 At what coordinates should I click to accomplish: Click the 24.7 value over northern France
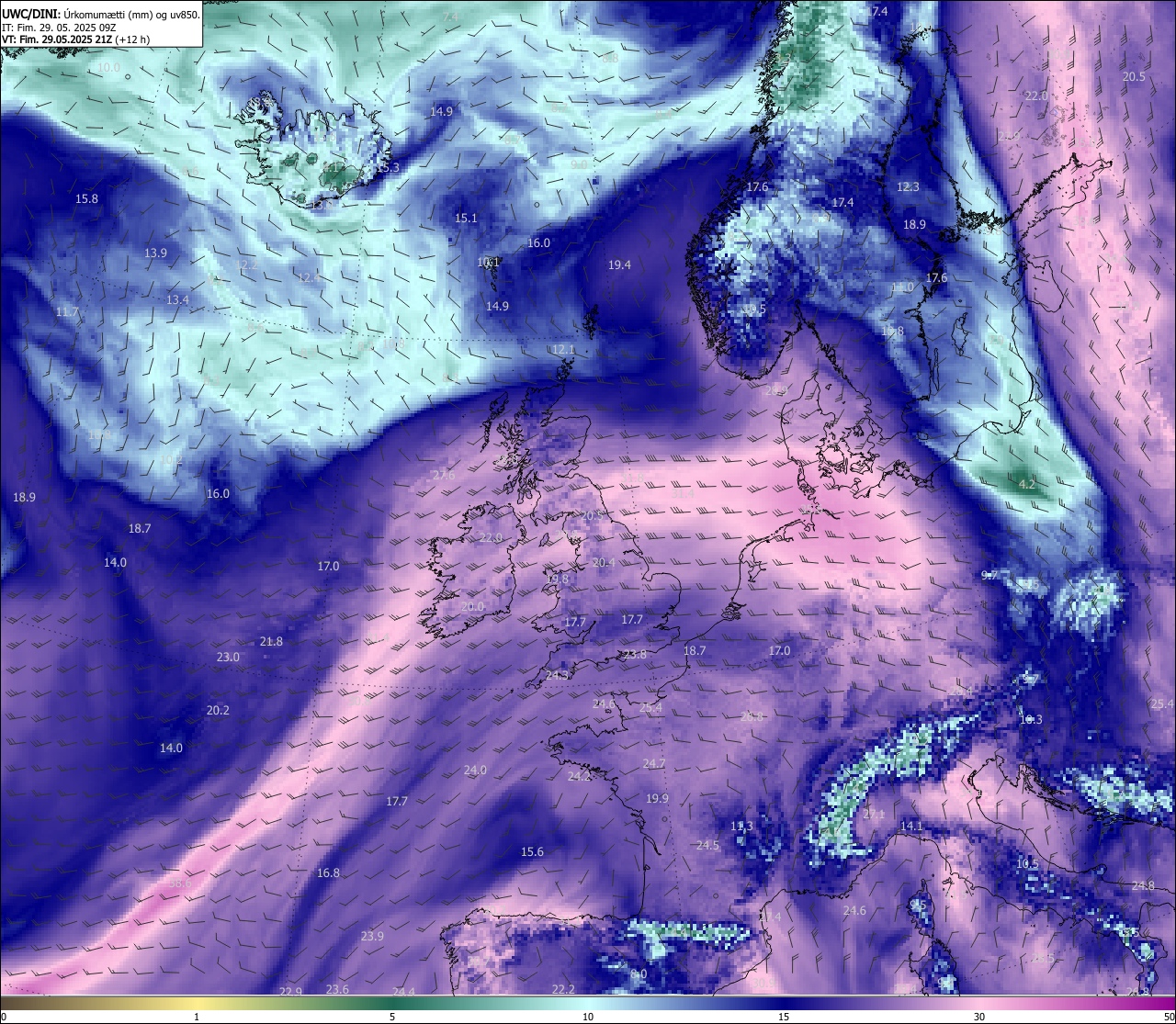[654, 763]
